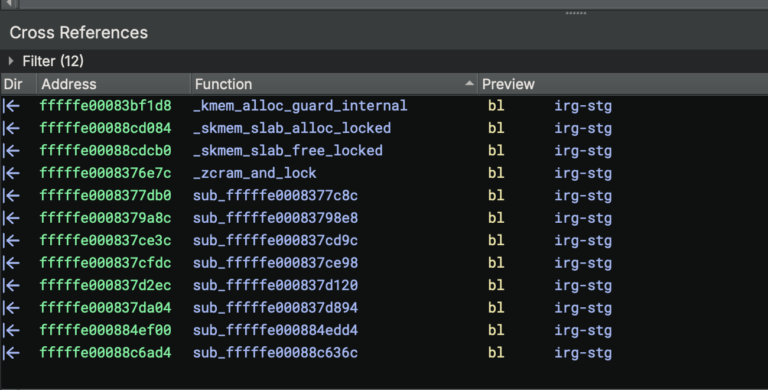Click direction arrow for sub_fffffe000884edd4 row
This screenshot has width=768, height=390.
coord(11,331)
